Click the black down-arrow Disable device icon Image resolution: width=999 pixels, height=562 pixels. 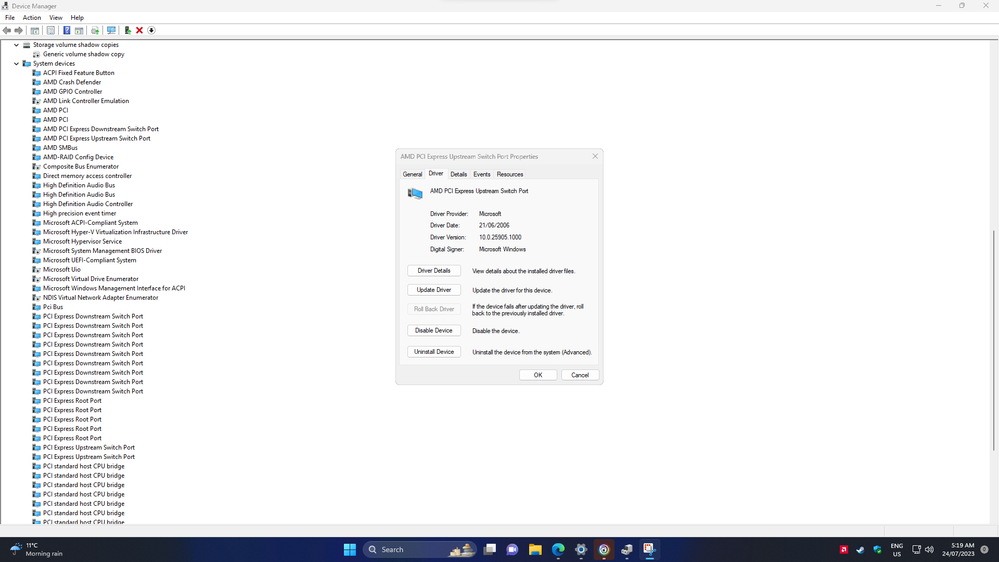point(152,31)
